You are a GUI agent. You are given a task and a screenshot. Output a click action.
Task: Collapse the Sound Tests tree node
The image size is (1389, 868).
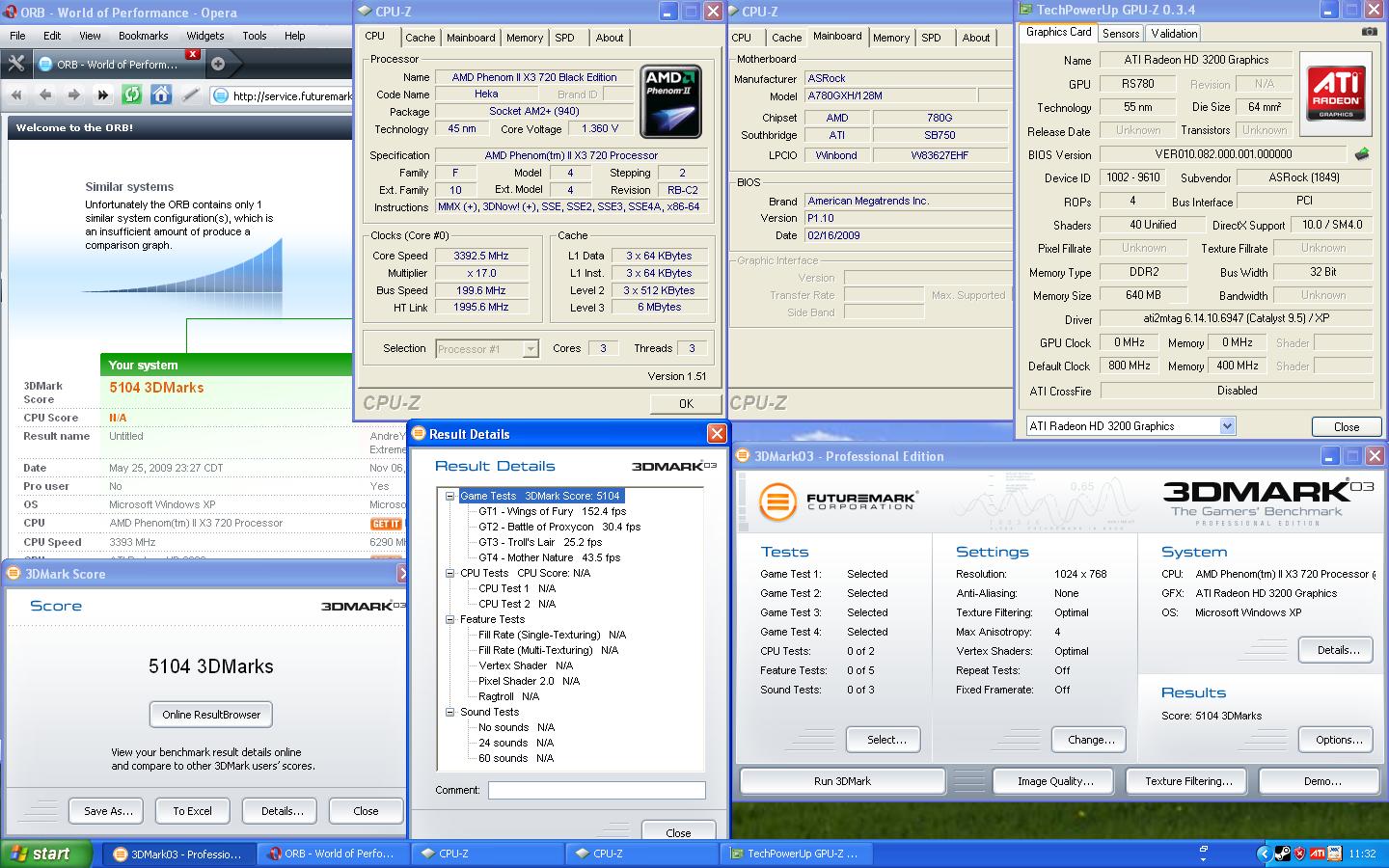coord(449,712)
